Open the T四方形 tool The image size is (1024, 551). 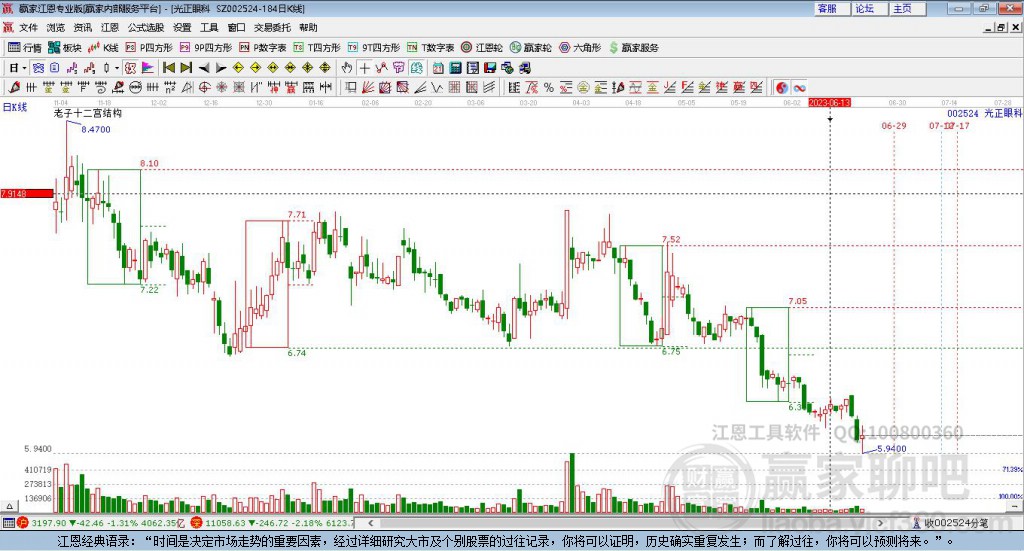[317, 48]
